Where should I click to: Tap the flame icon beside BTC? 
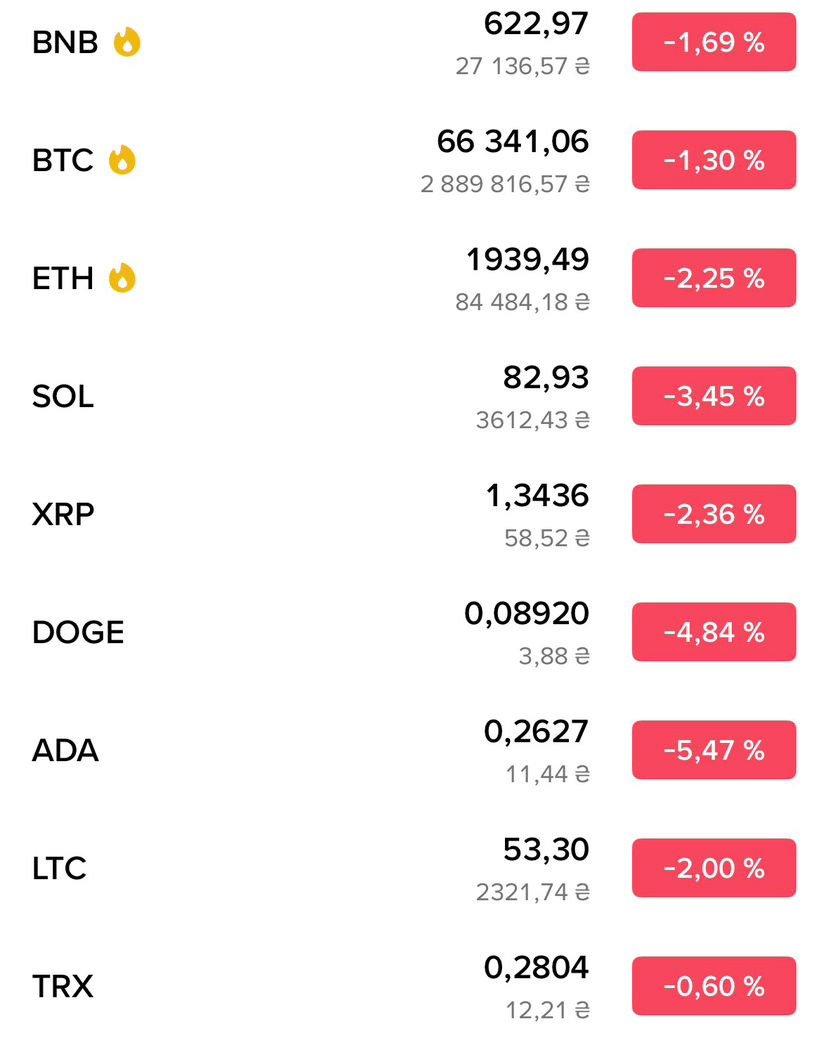(122, 160)
